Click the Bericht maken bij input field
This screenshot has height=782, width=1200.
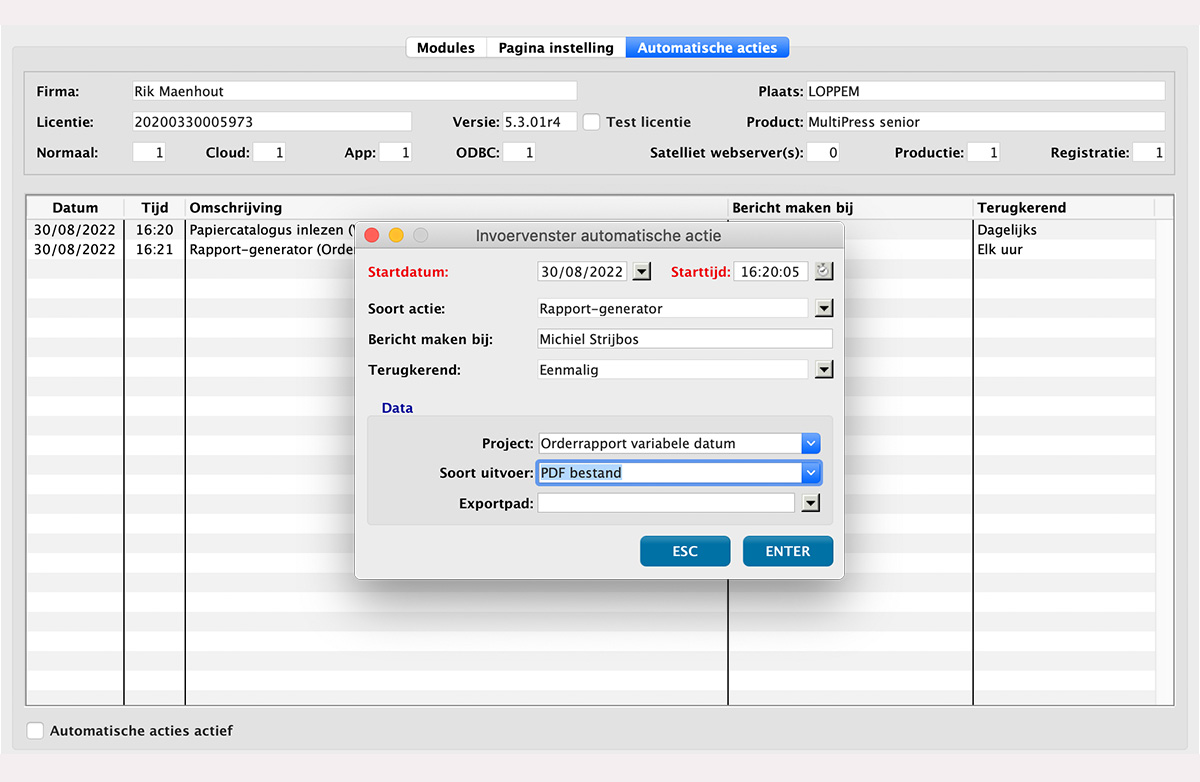(x=685, y=339)
